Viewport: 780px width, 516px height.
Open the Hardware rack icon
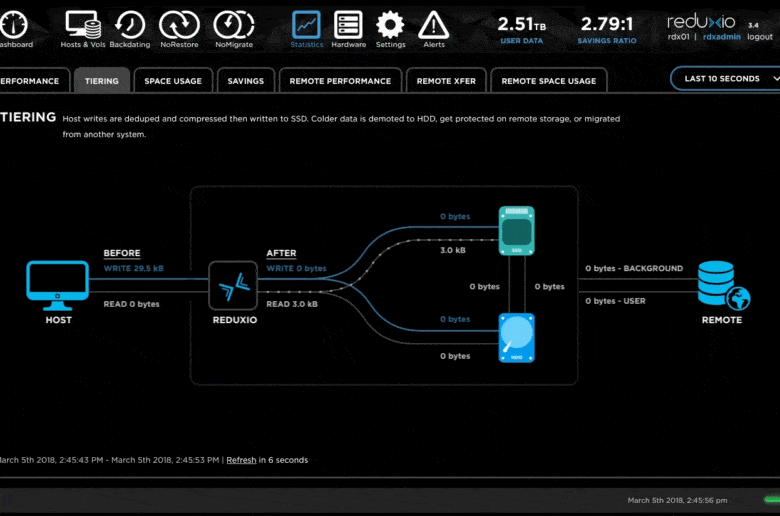(348, 24)
